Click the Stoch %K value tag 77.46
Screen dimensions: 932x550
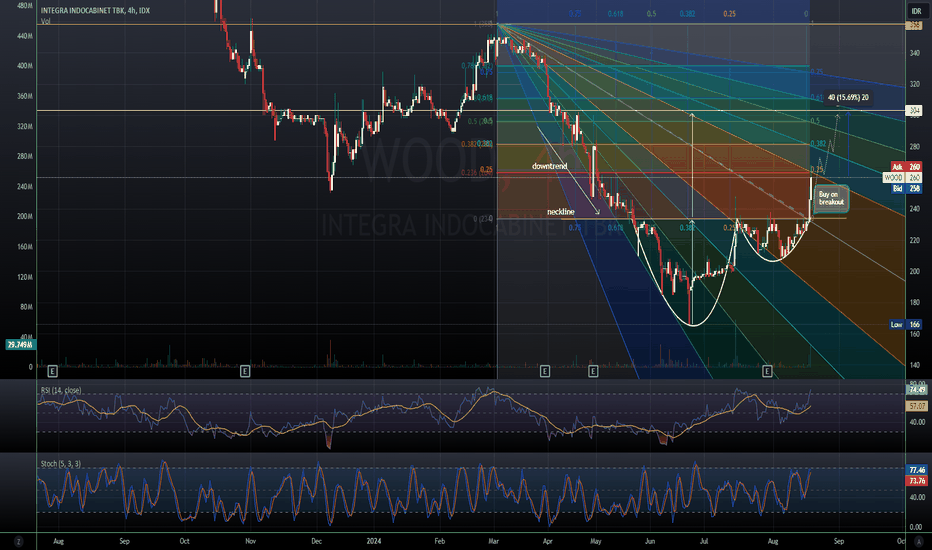[x=917, y=470]
